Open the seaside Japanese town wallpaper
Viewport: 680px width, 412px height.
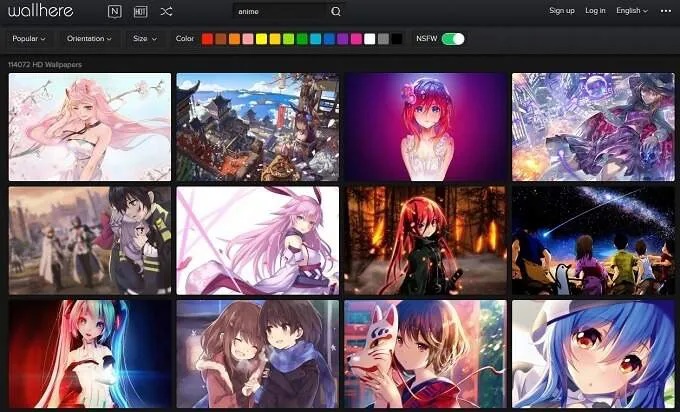tap(258, 127)
